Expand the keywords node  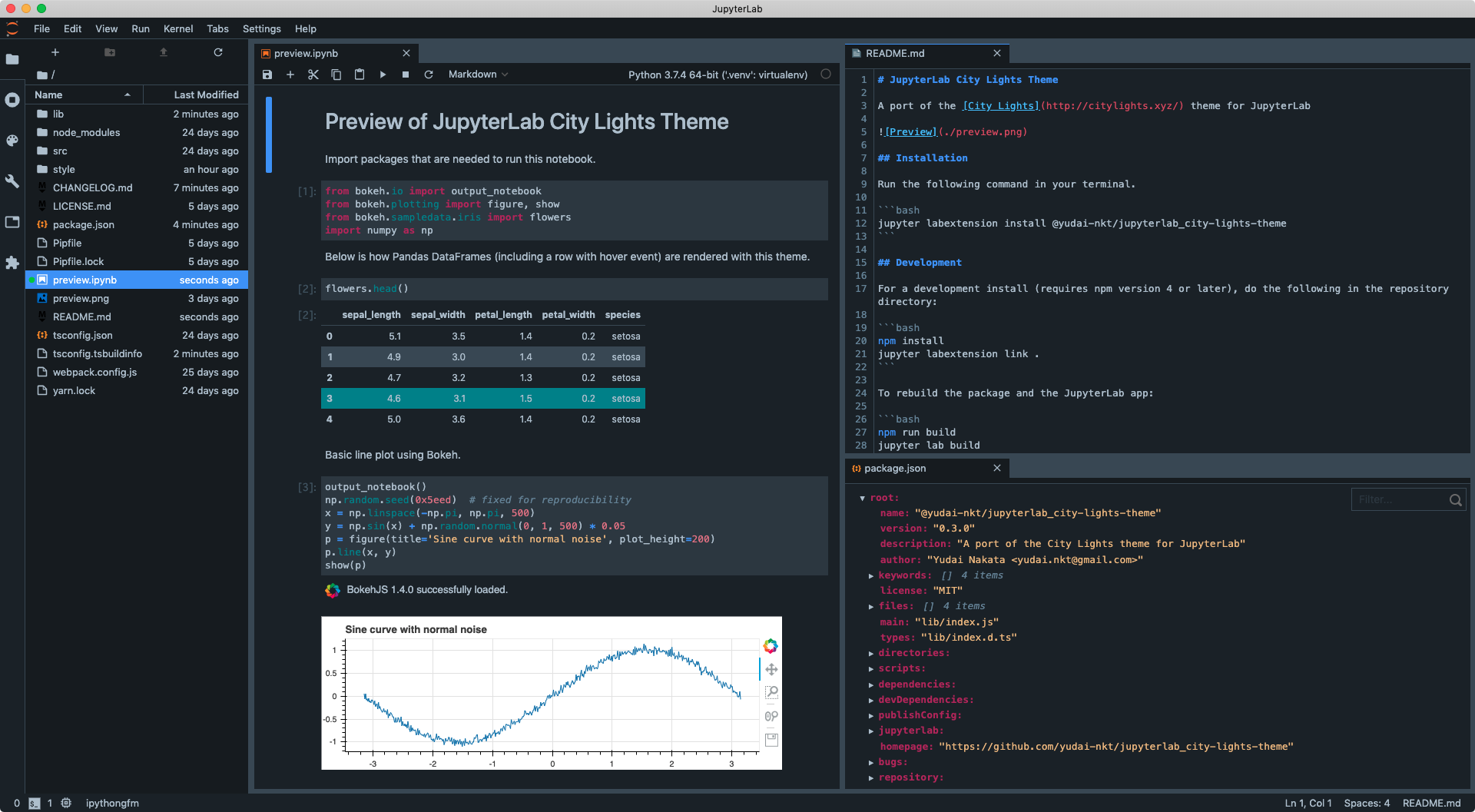(871, 576)
